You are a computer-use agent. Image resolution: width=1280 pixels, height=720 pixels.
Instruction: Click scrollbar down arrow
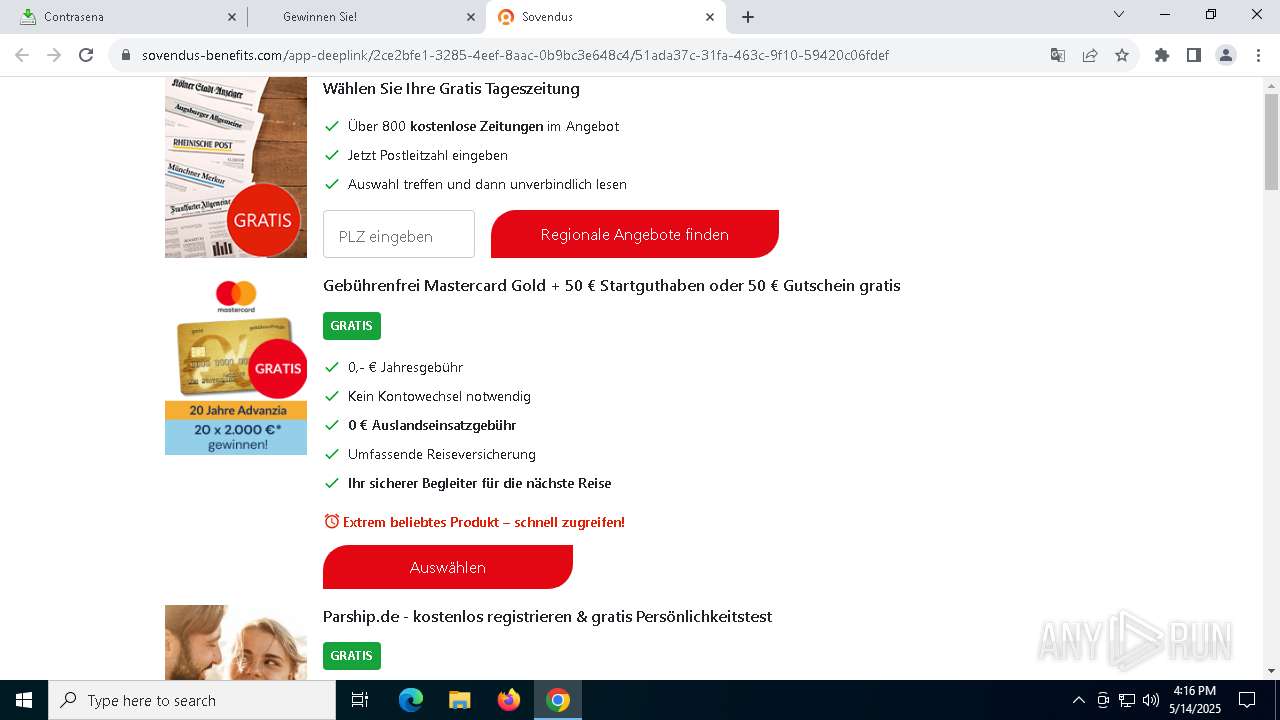click(1271, 670)
